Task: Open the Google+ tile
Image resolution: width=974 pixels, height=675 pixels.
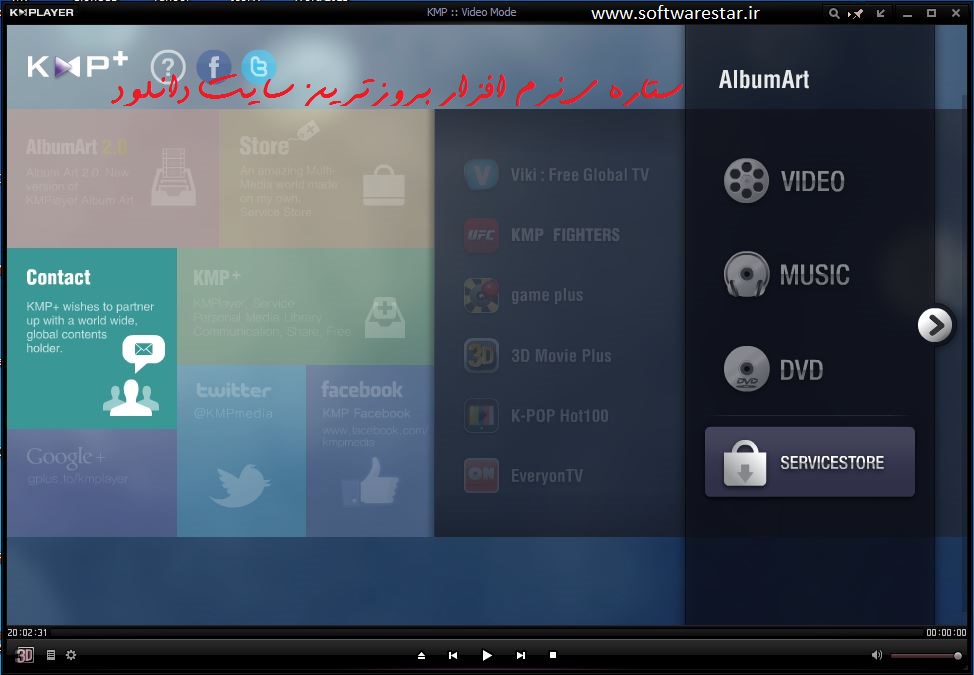Action: point(92,482)
